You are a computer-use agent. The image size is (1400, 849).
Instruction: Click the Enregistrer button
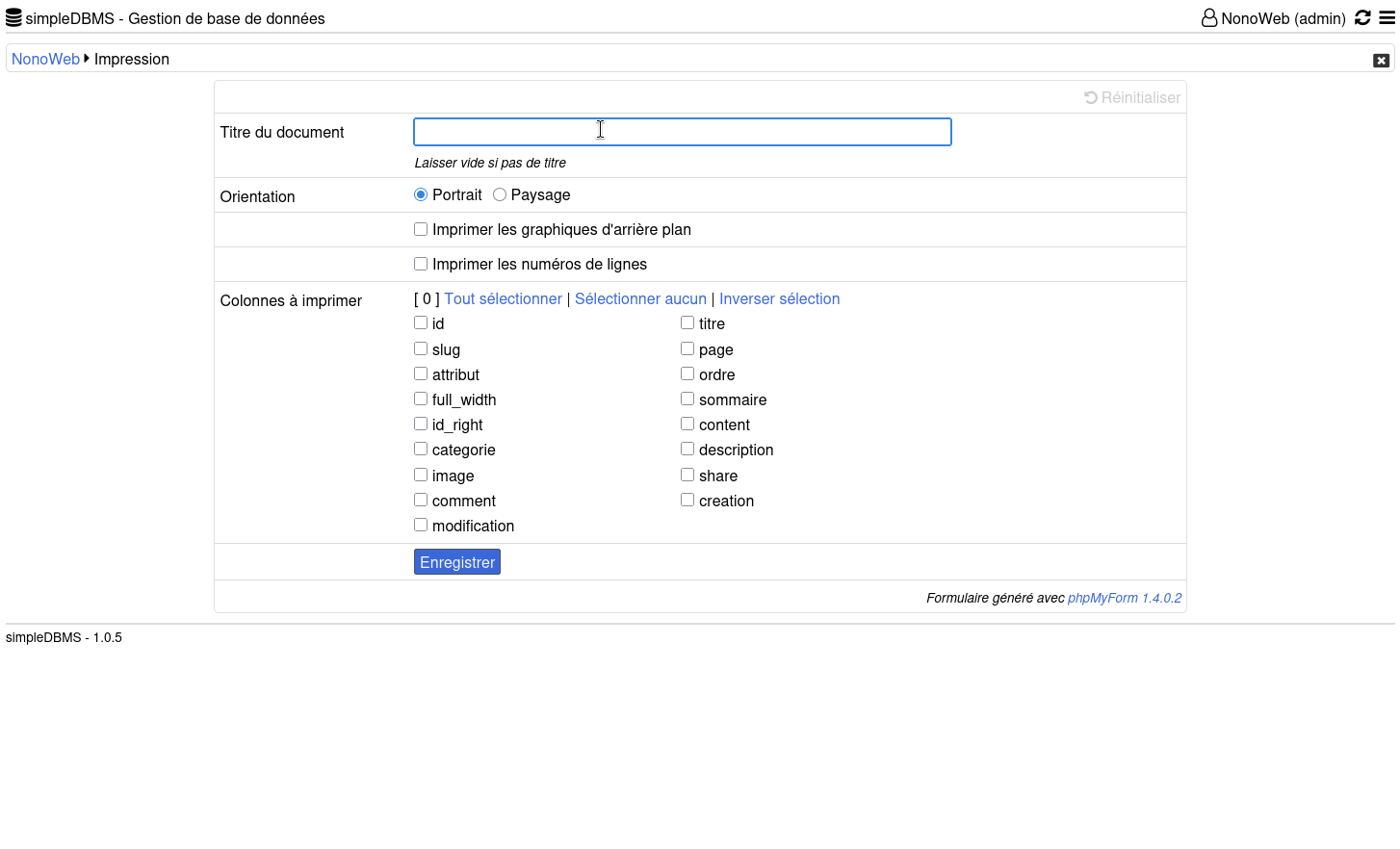[x=457, y=562]
